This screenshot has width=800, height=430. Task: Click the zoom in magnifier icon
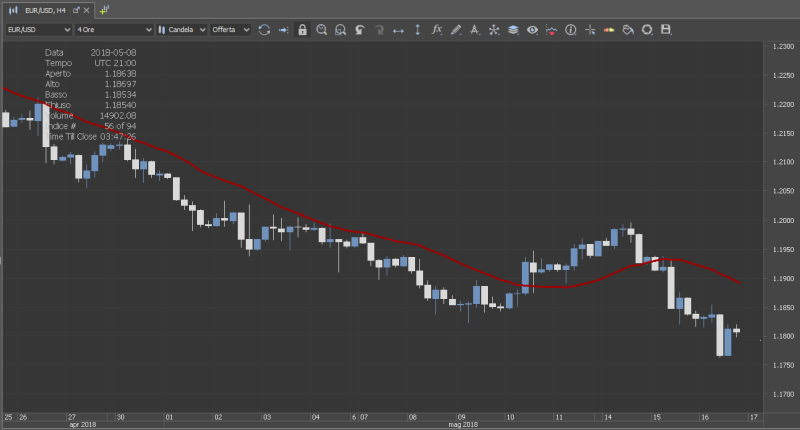click(x=322, y=30)
